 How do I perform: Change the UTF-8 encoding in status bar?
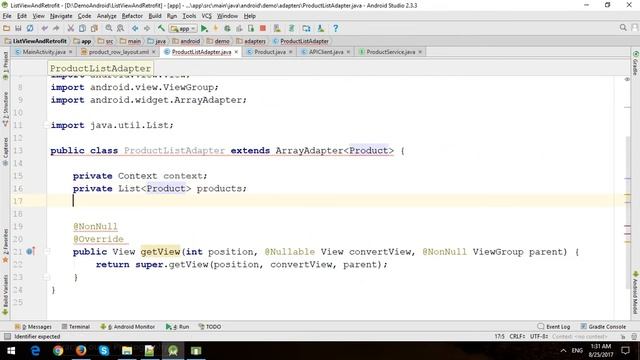[539, 336]
